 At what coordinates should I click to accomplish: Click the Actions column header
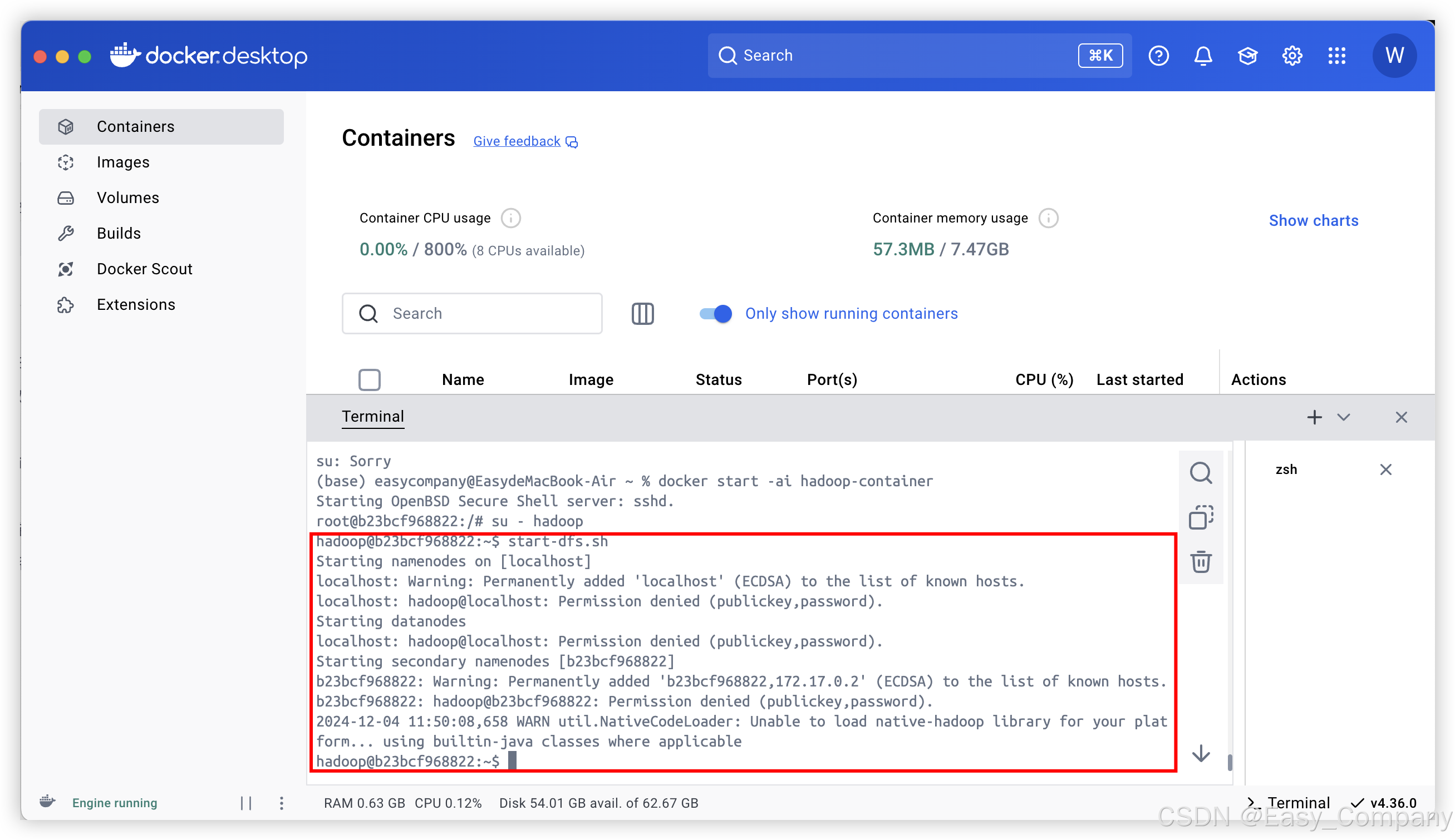point(1258,379)
